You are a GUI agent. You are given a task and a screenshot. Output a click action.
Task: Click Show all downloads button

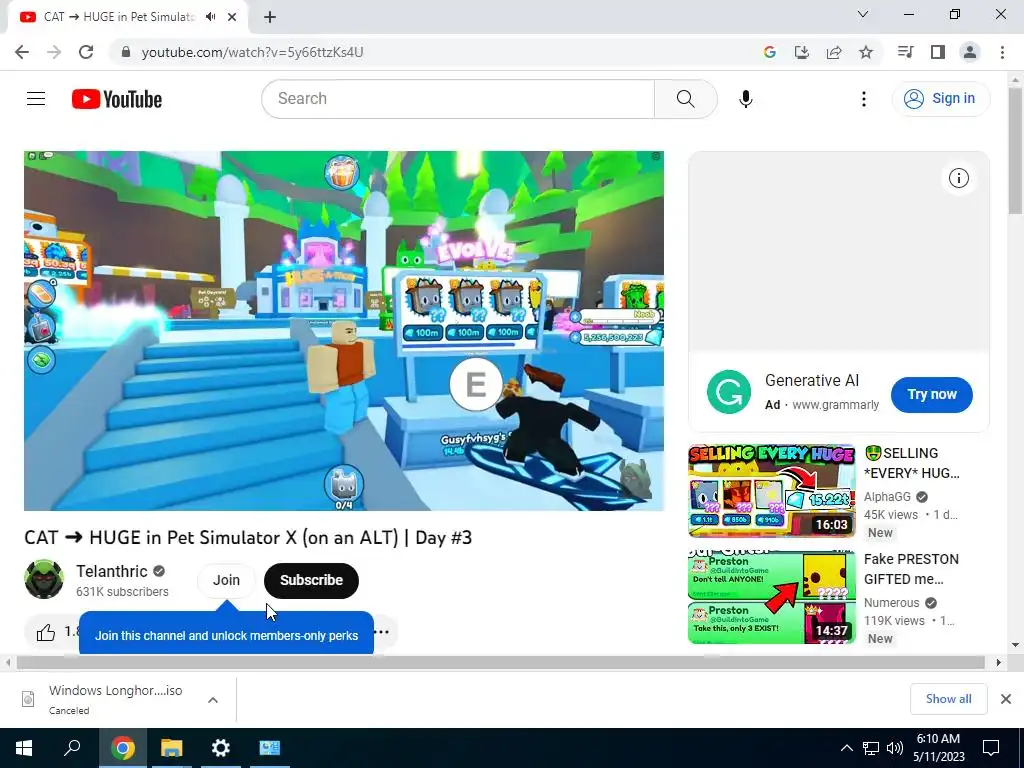(948, 699)
